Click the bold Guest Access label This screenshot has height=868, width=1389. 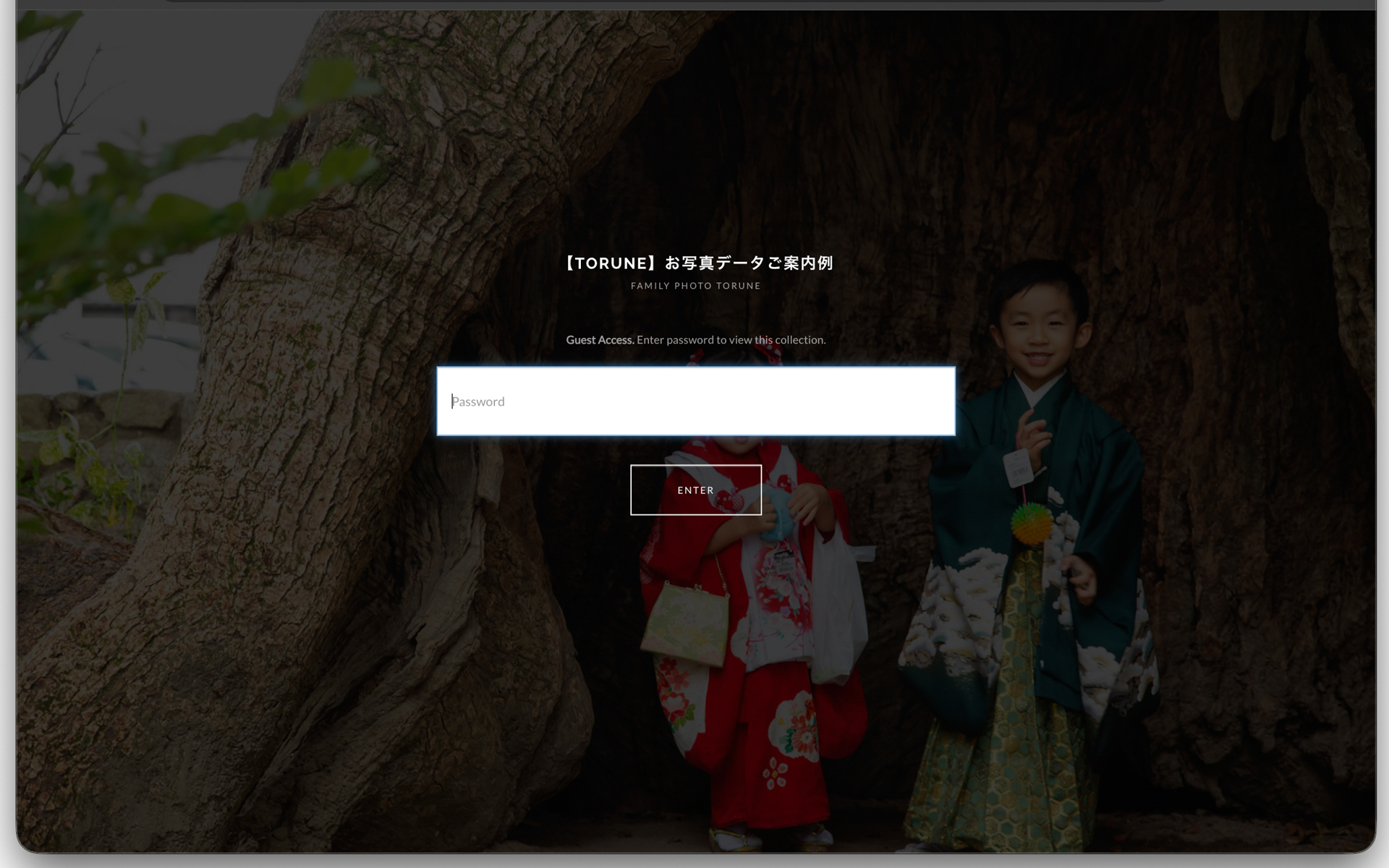(x=599, y=340)
